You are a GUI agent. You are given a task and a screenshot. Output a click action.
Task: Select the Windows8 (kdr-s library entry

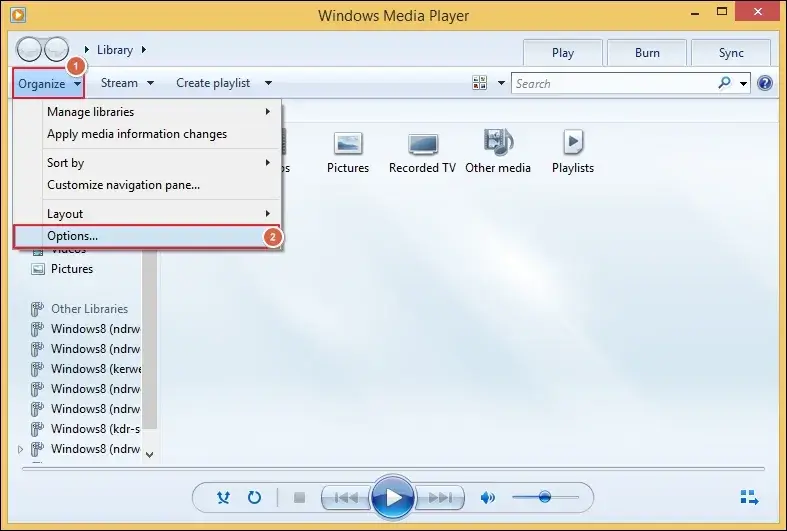click(x=86, y=429)
